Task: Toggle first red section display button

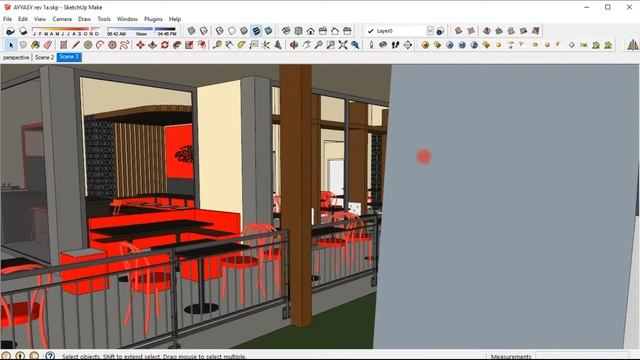Action: tap(458, 31)
